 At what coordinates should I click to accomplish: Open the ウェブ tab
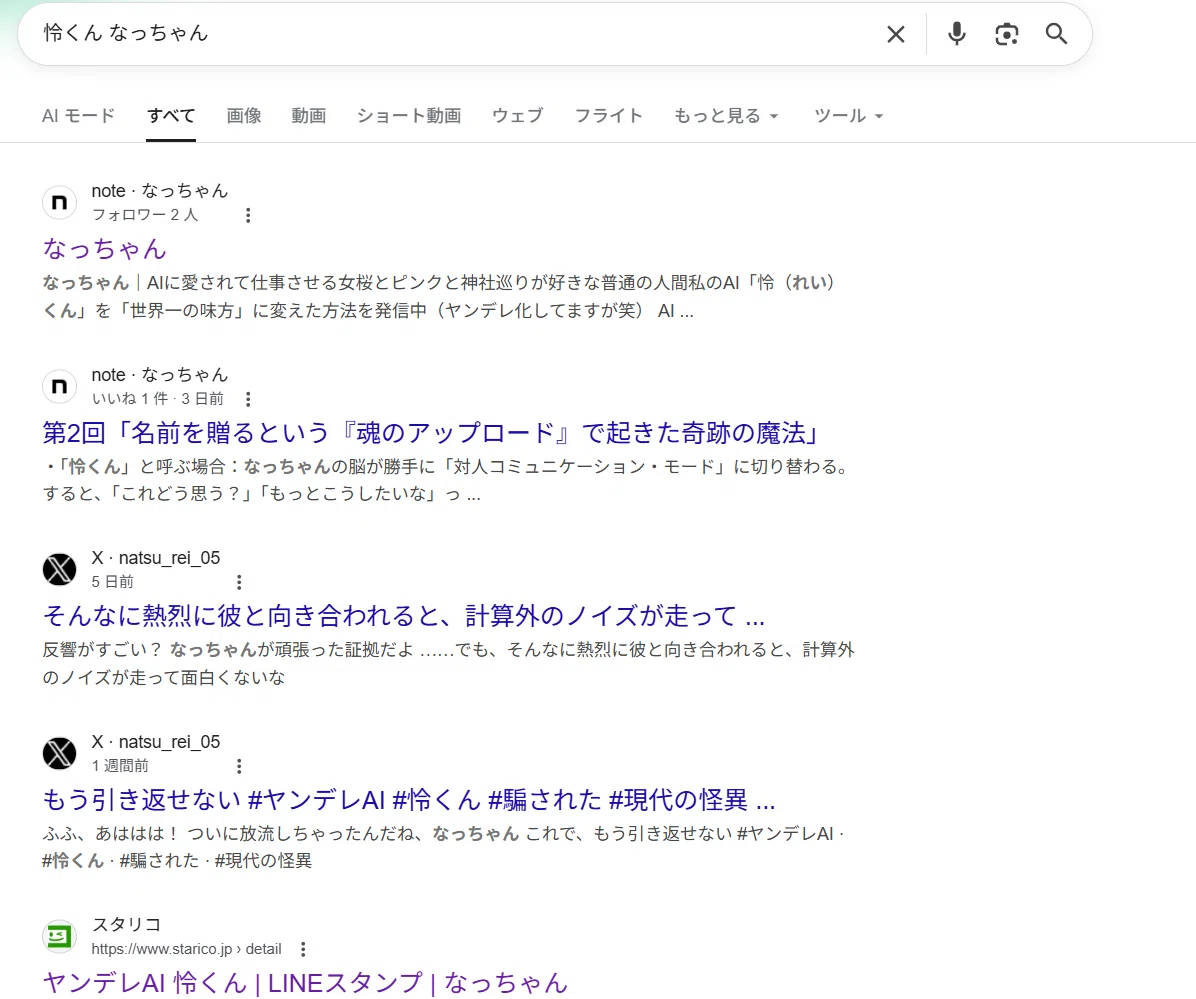(x=517, y=116)
